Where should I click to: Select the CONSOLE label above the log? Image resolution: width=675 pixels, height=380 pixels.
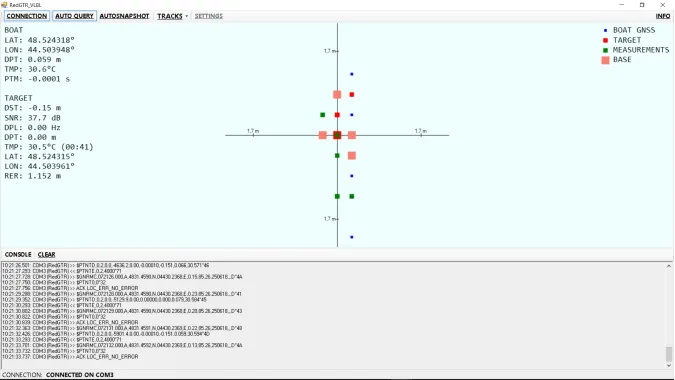point(18,254)
